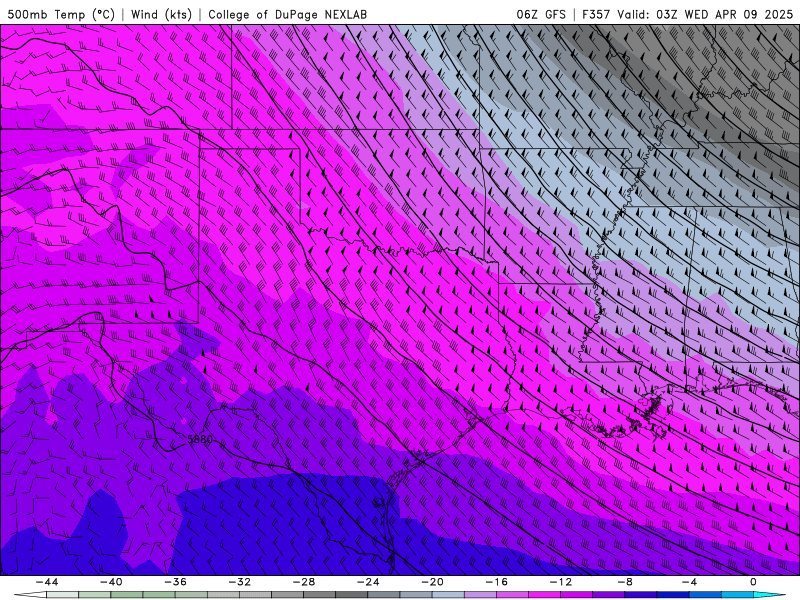Click the 'College of DuPage NEXLAB' text
The height and width of the screenshot is (600, 800).
pyautogui.click(x=287, y=14)
